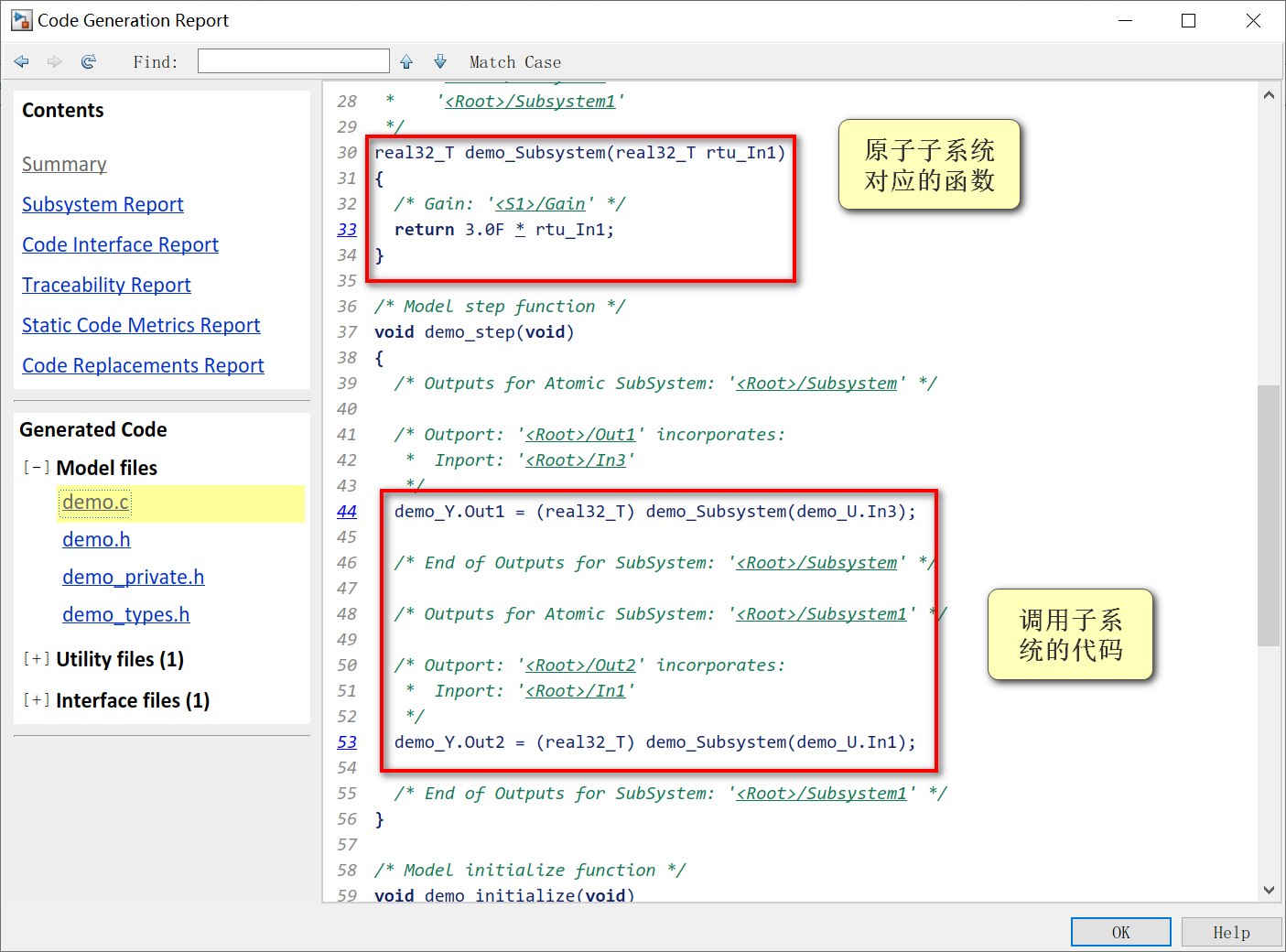Open the demo.h file

[x=96, y=540]
